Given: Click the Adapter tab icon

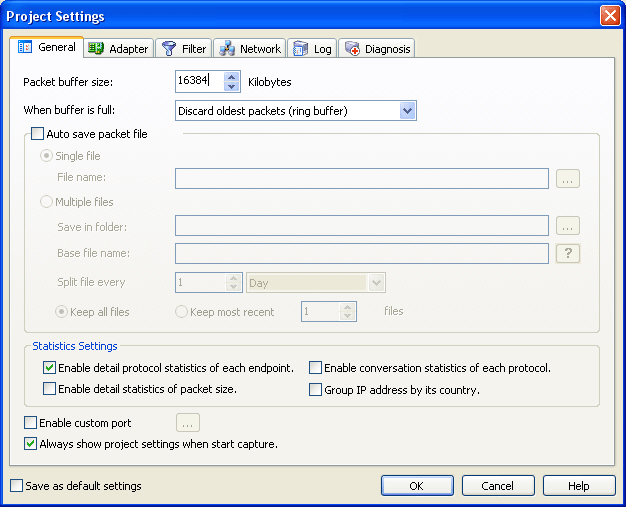Looking at the screenshot, I should [96, 48].
